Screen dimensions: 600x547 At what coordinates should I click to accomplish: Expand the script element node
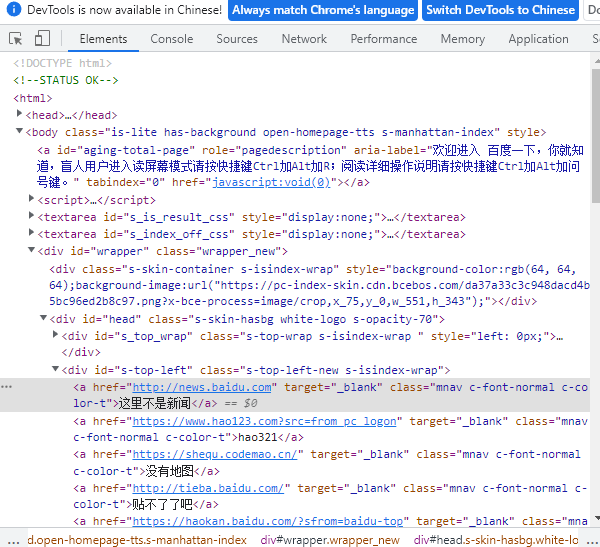click(31, 198)
